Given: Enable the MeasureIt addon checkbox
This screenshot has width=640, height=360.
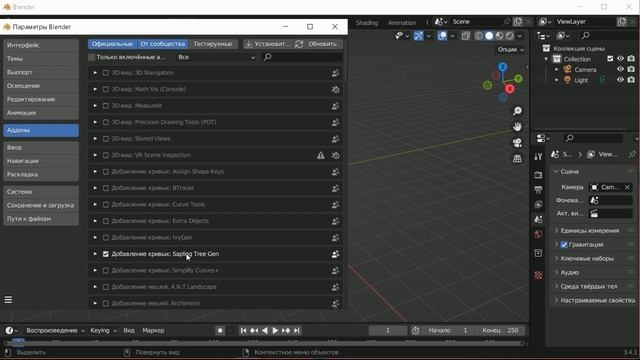Looking at the screenshot, I should [106, 106].
